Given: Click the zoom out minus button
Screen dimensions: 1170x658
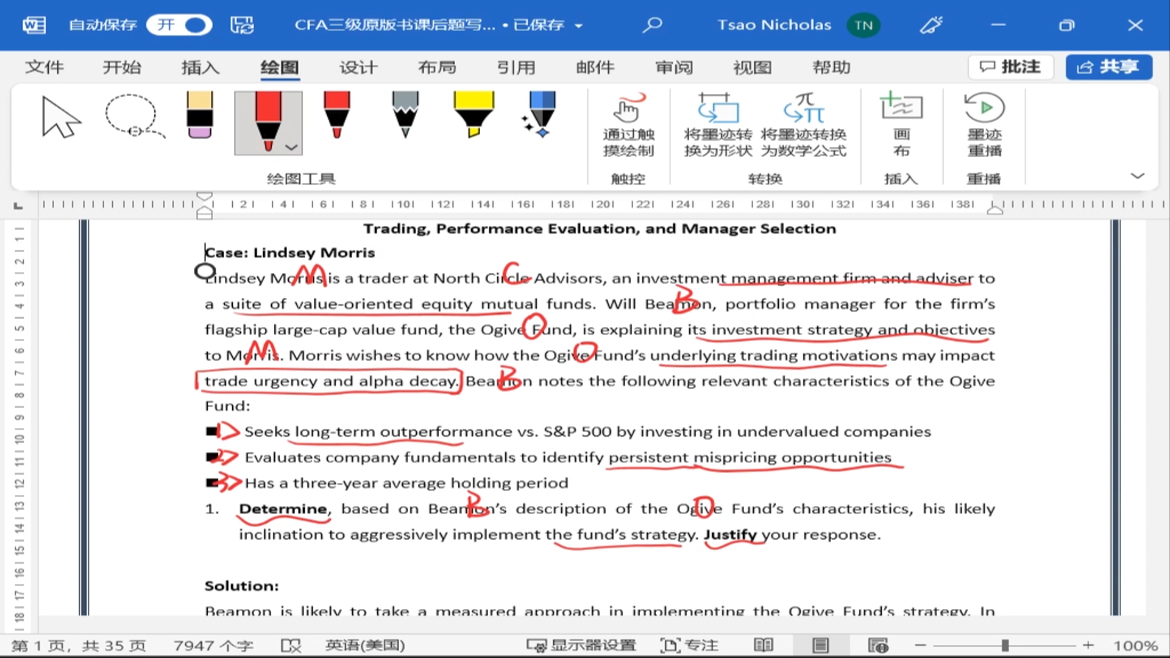Looking at the screenshot, I should coord(920,645).
